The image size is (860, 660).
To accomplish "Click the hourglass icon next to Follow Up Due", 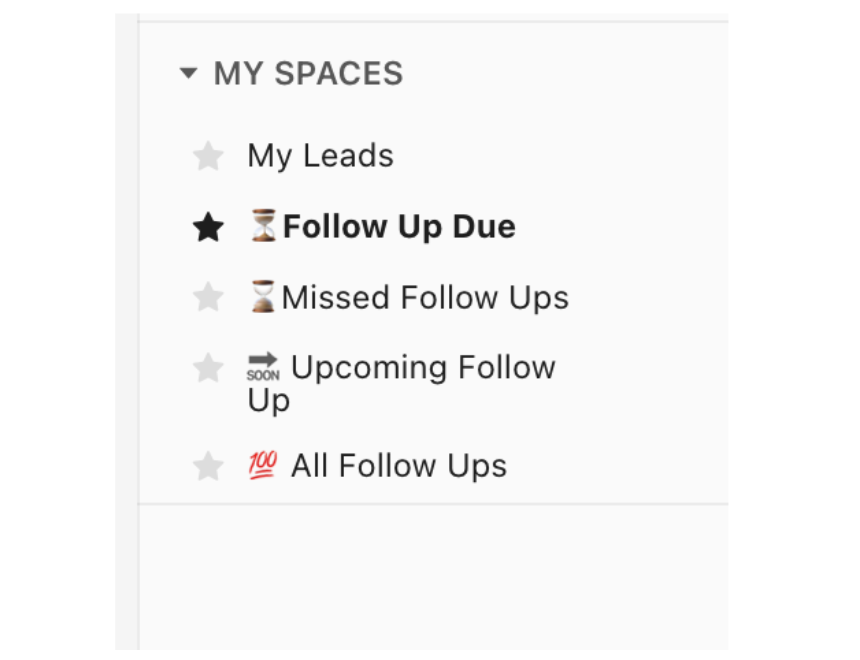I will (266, 226).
